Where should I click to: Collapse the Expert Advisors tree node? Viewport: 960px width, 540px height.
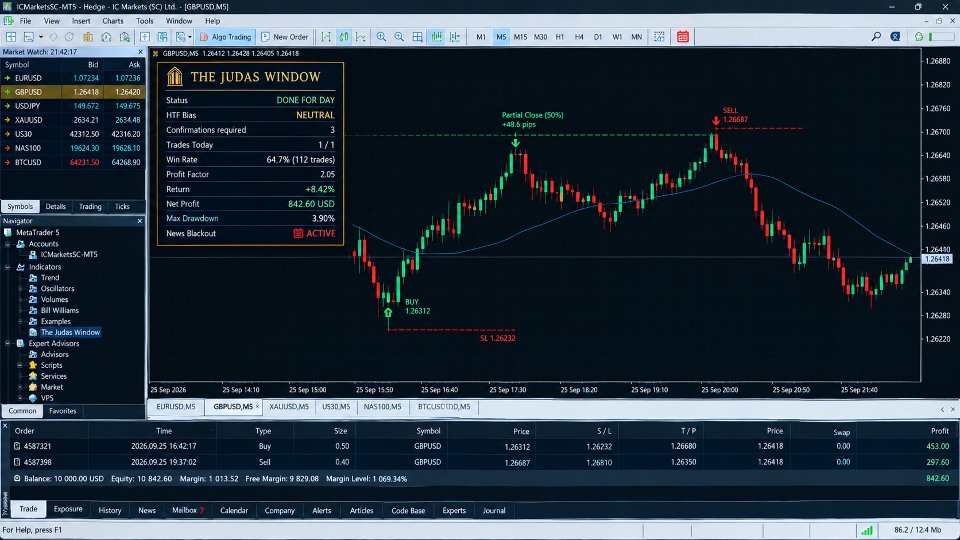[x=8, y=343]
